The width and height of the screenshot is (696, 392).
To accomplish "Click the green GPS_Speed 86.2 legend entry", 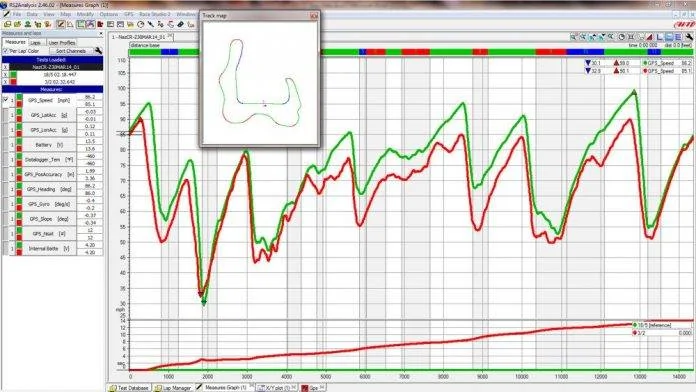I will click(x=666, y=63).
